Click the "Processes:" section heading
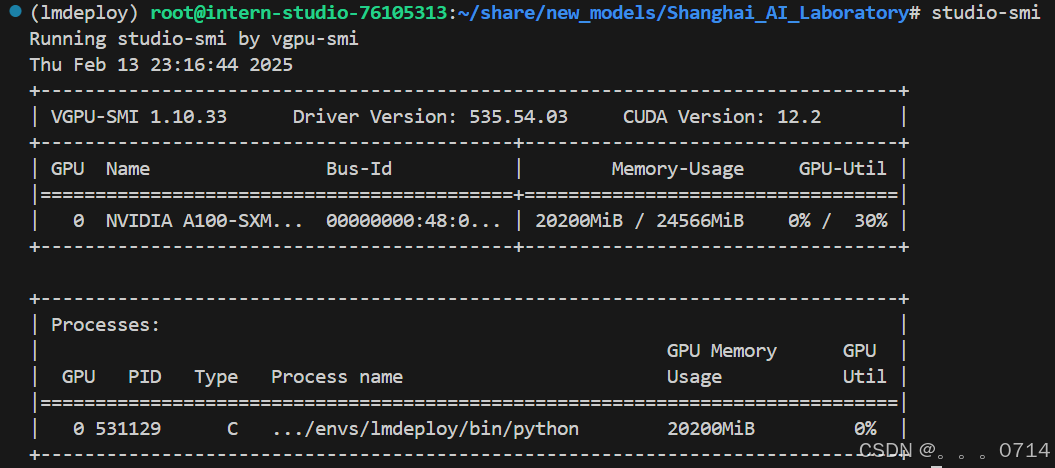 [106, 325]
